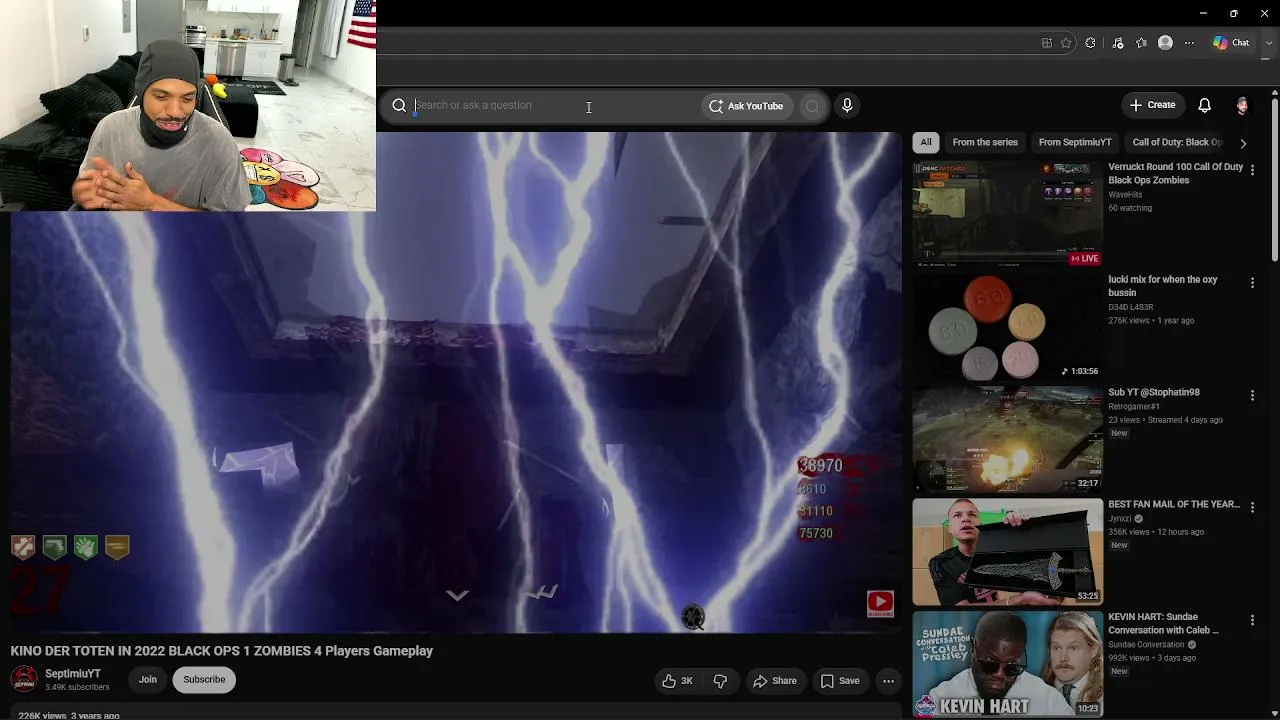This screenshot has width=1280, height=720.
Task: Open the browser extensions menu
Action: click(x=1091, y=43)
